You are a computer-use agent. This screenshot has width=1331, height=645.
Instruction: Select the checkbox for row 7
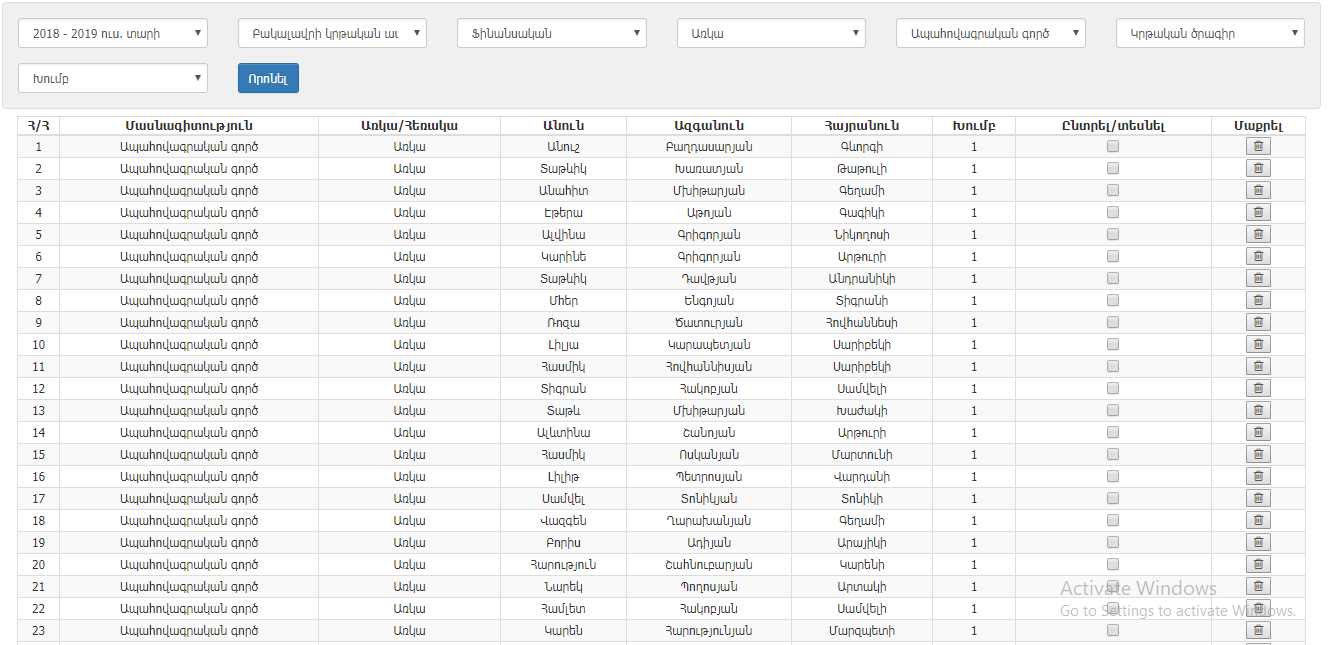pyautogui.click(x=1113, y=278)
